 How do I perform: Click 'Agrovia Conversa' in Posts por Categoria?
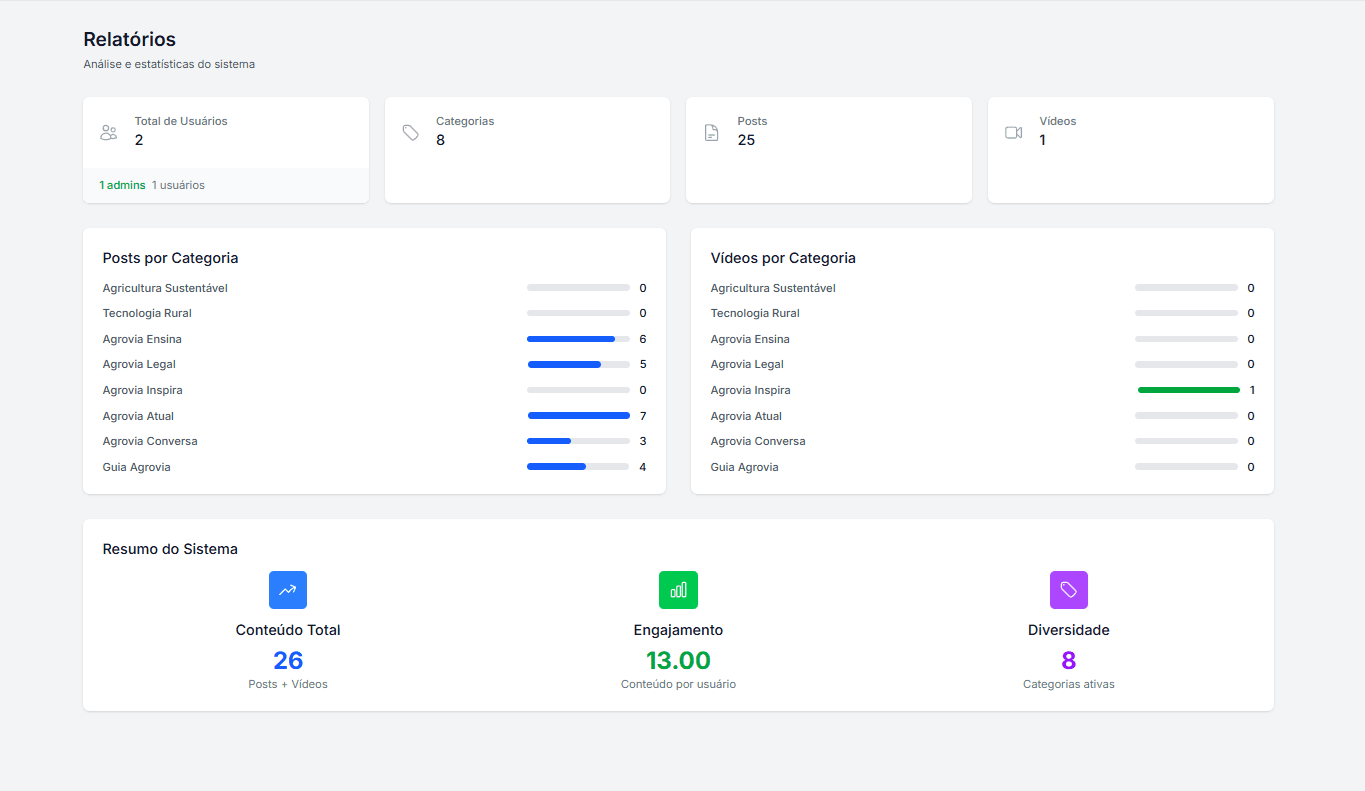150,441
